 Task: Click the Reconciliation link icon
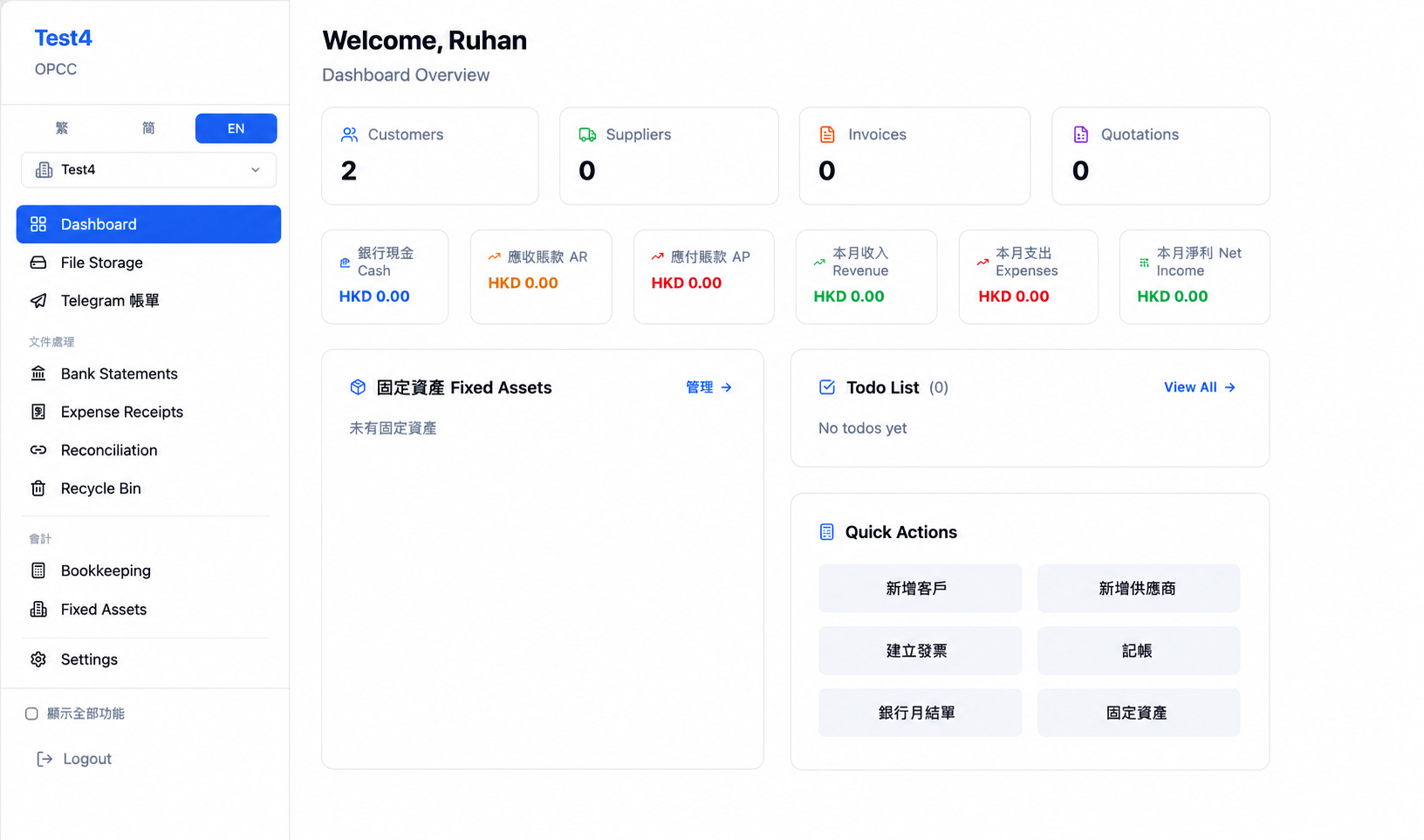click(38, 450)
